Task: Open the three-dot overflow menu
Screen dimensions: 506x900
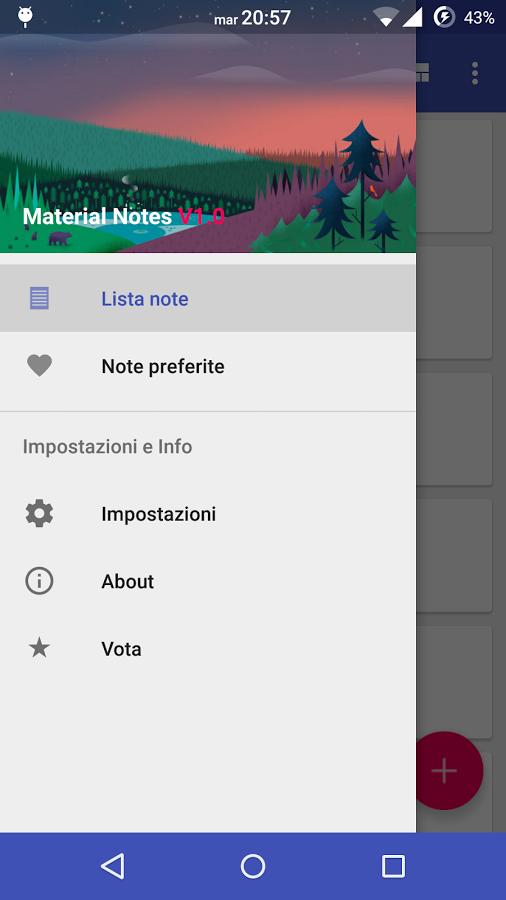Action: 475,73
